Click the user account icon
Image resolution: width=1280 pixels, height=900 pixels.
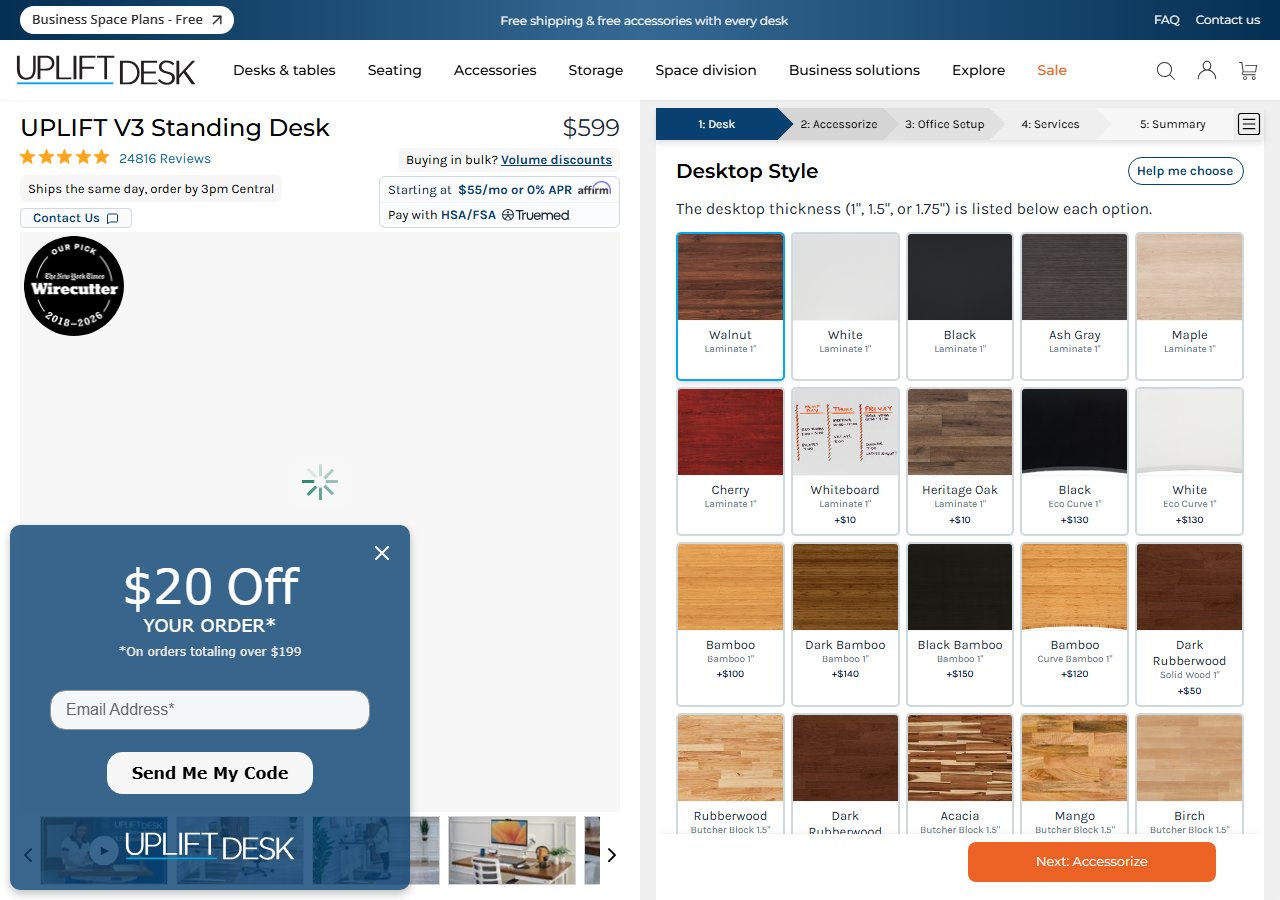click(x=1207, y=70)
